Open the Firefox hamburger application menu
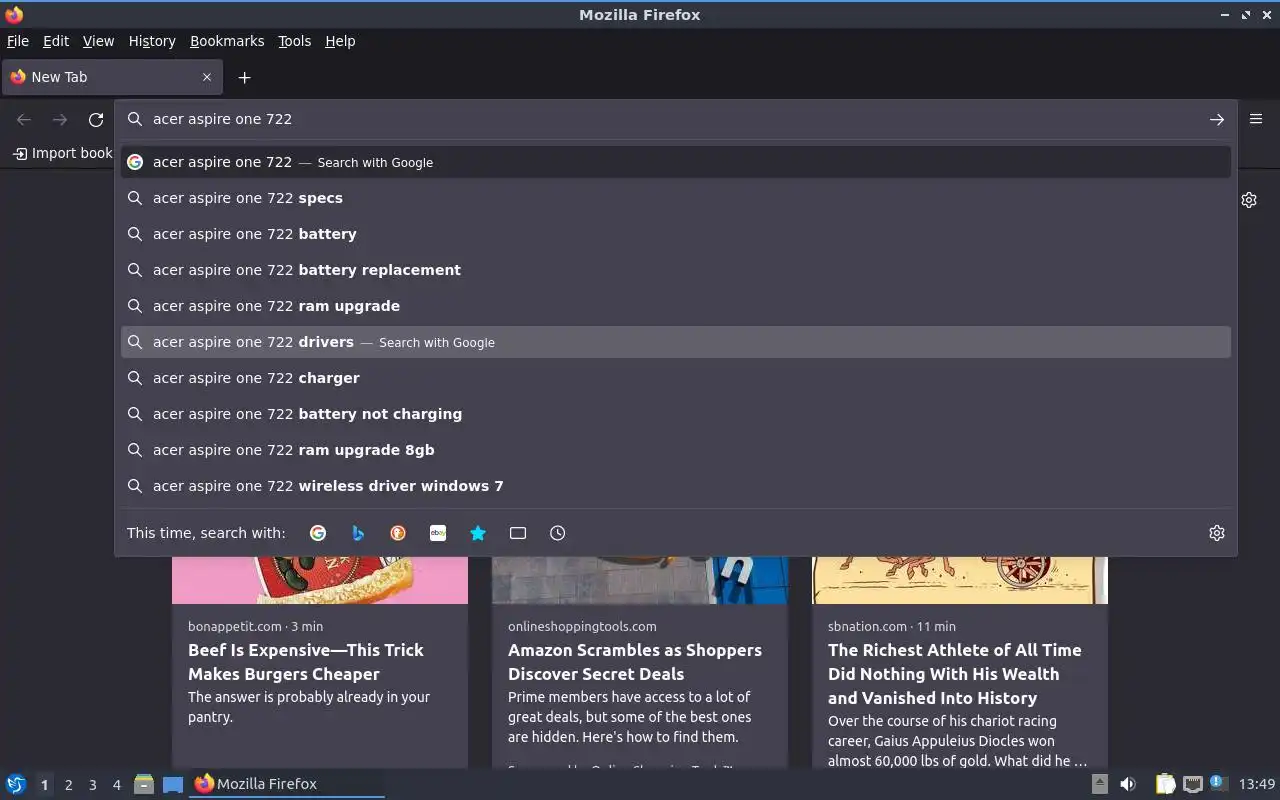Image resolution: width=1280 pixels, height=800 pixels. point(1256,119)
